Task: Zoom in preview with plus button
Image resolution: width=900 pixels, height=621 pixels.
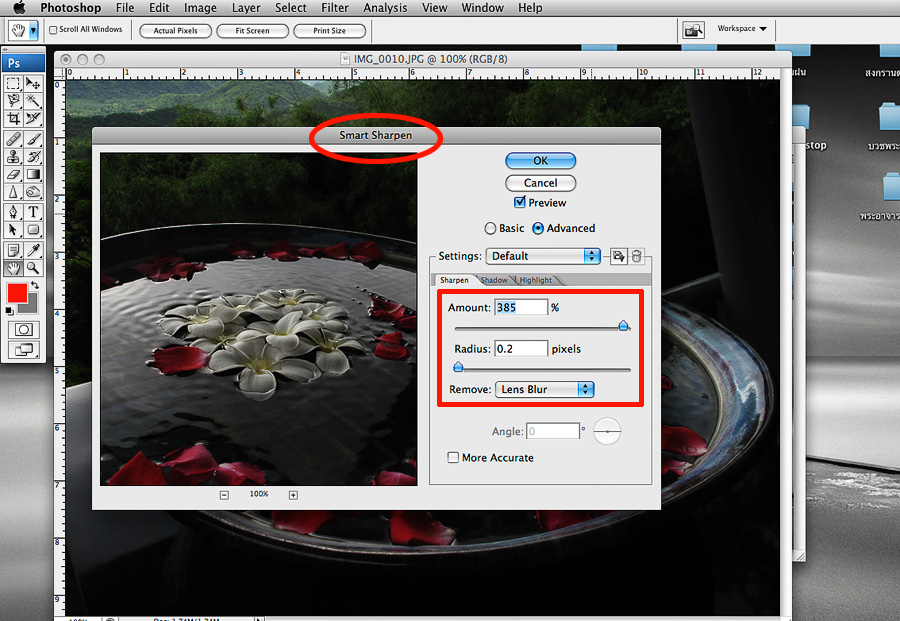Action: tap(293, 494)
